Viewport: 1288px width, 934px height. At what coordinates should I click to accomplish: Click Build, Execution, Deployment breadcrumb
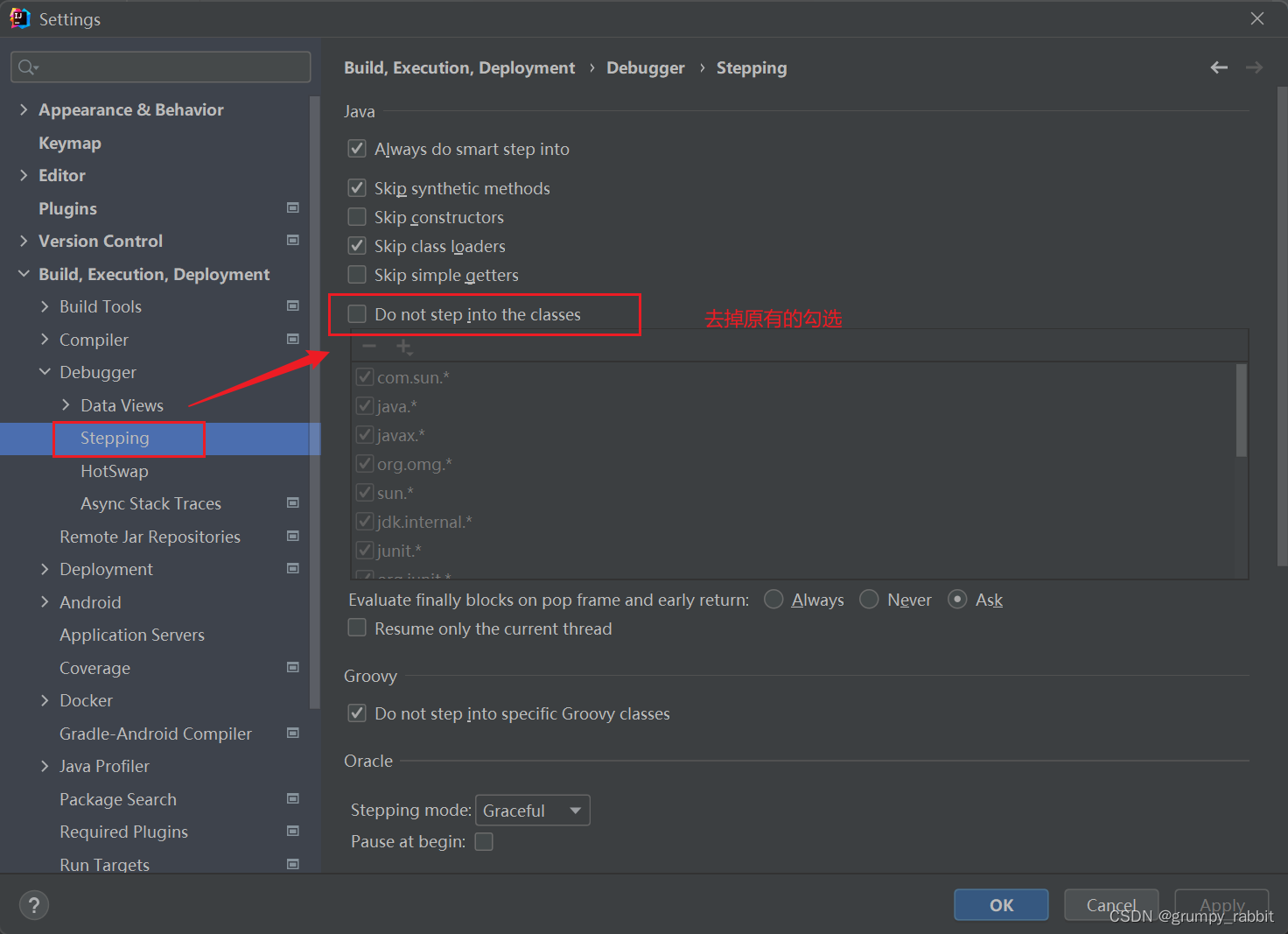coord(459,67)
